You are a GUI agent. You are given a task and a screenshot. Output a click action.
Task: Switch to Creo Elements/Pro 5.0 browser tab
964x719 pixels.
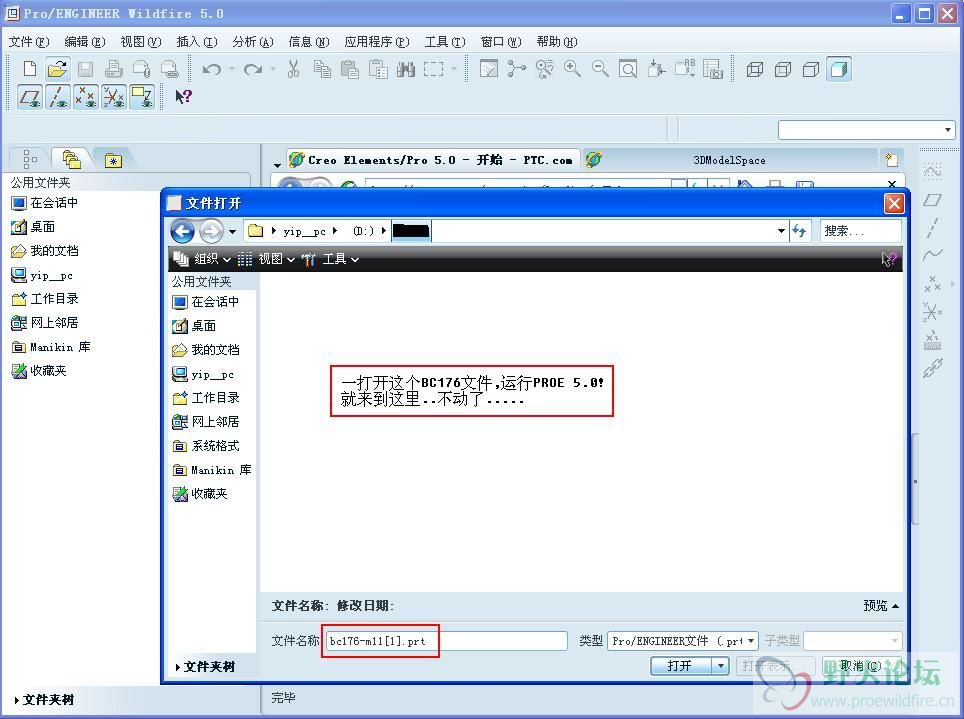(432, 160)
